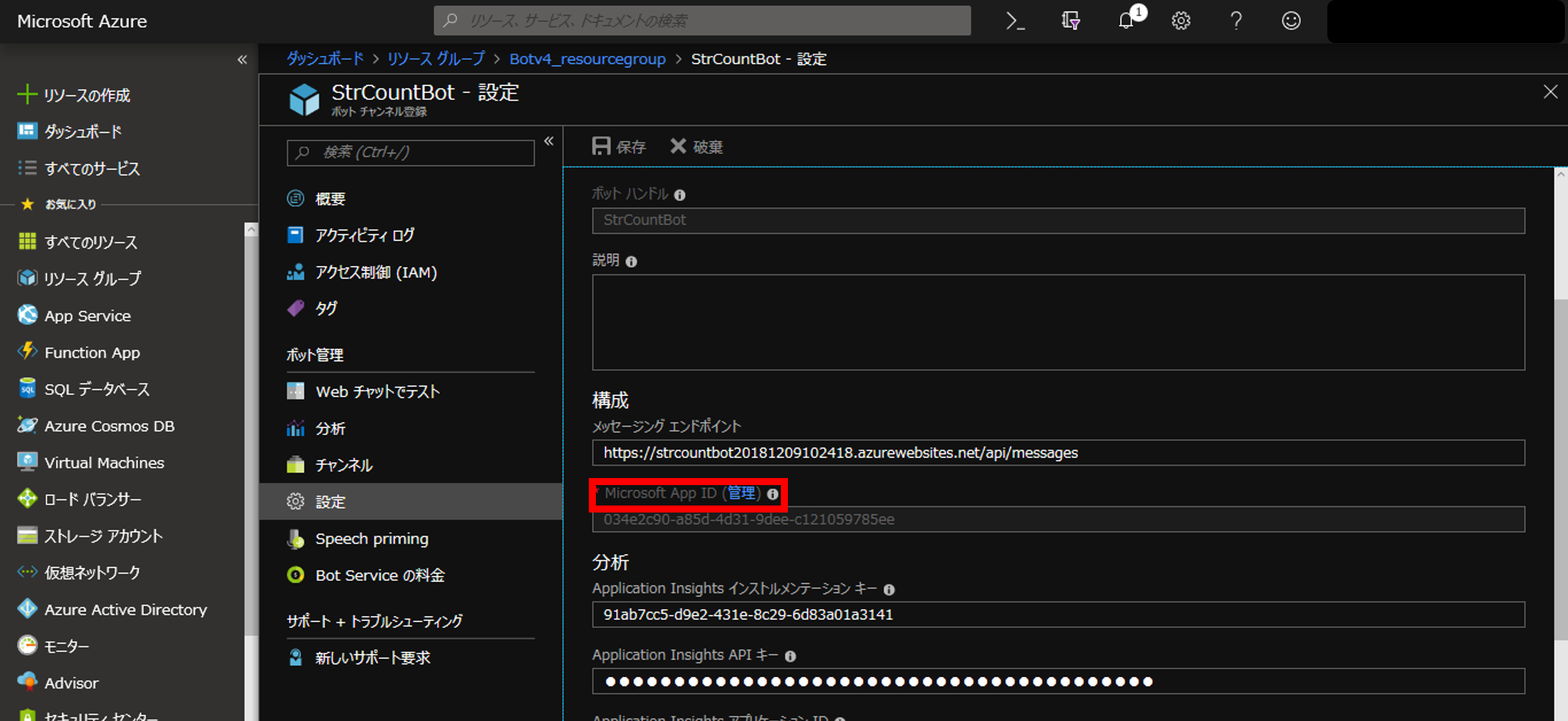
Task: Open Web チャットでテスト
Action: point(377,391)
